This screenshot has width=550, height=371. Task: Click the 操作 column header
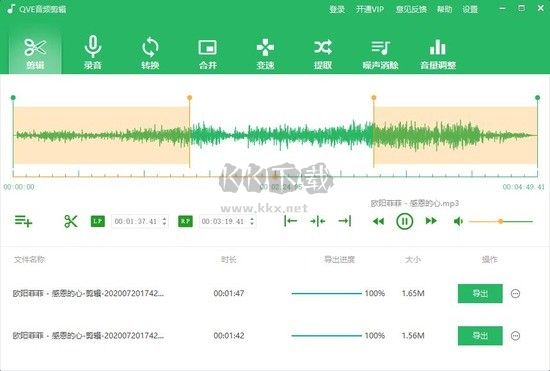pos(489,259)
